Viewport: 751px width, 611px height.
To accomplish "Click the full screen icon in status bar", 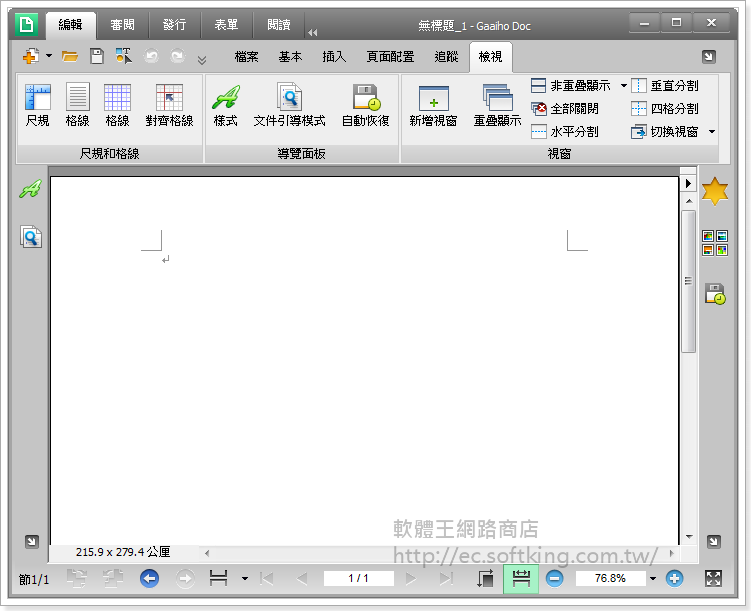I will (x=714, y=578).
